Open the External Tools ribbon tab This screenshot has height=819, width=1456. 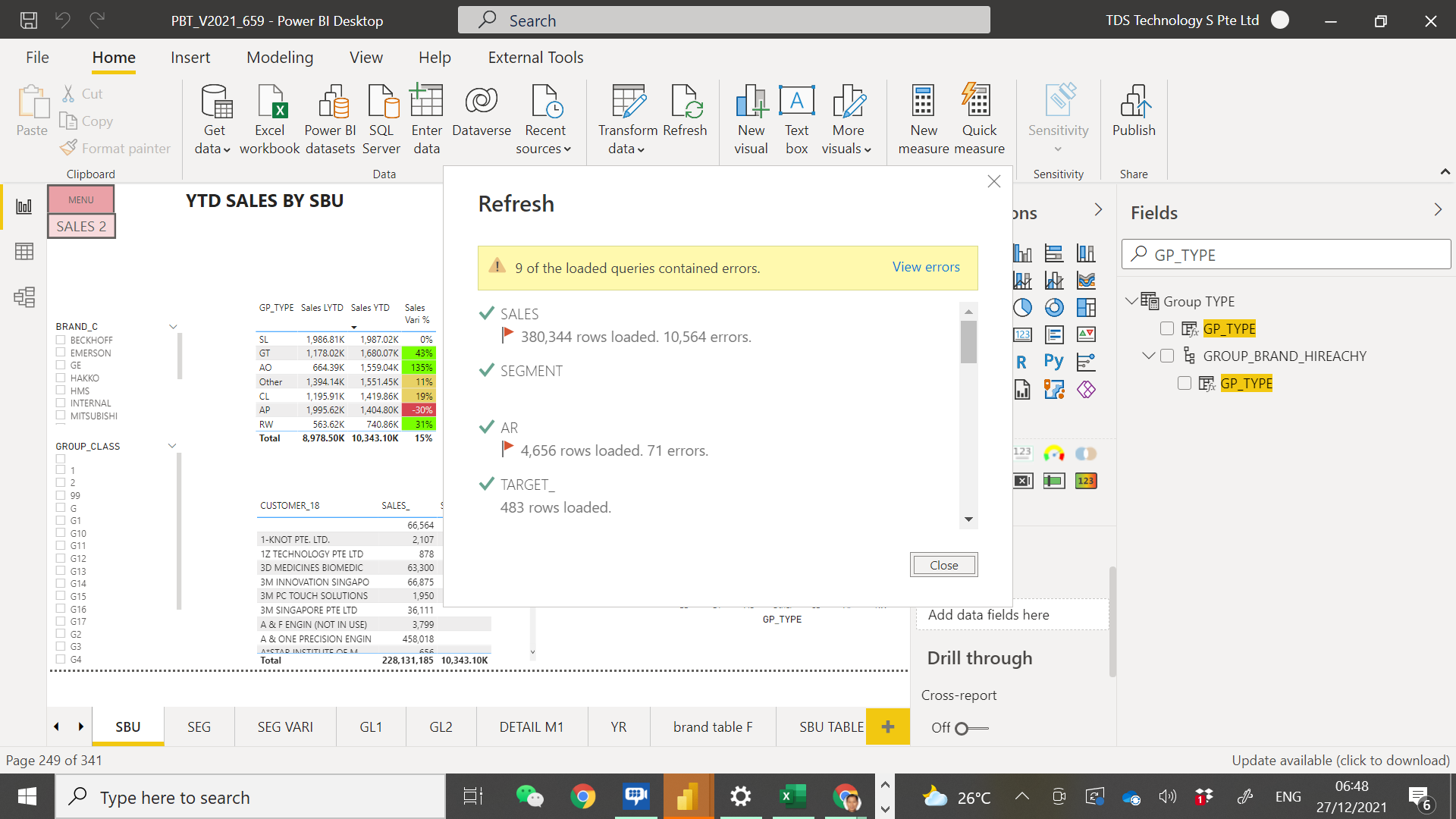click(535, 58)
